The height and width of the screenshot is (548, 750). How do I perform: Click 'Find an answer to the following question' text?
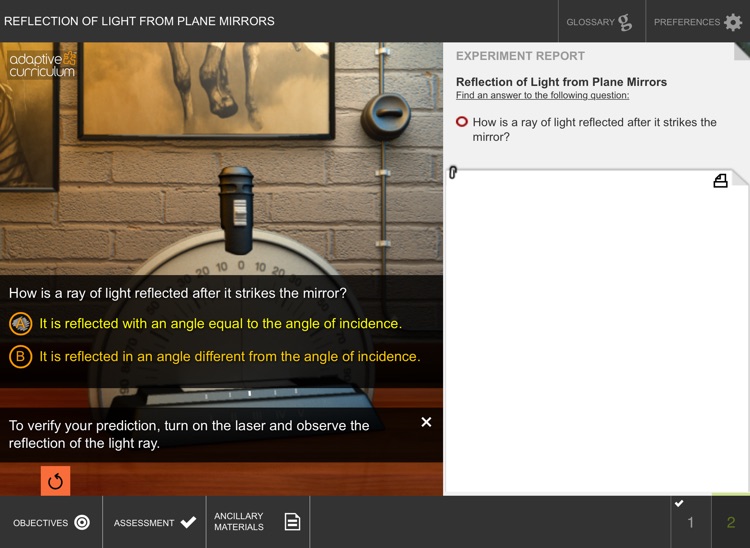(x=542, y=95)
